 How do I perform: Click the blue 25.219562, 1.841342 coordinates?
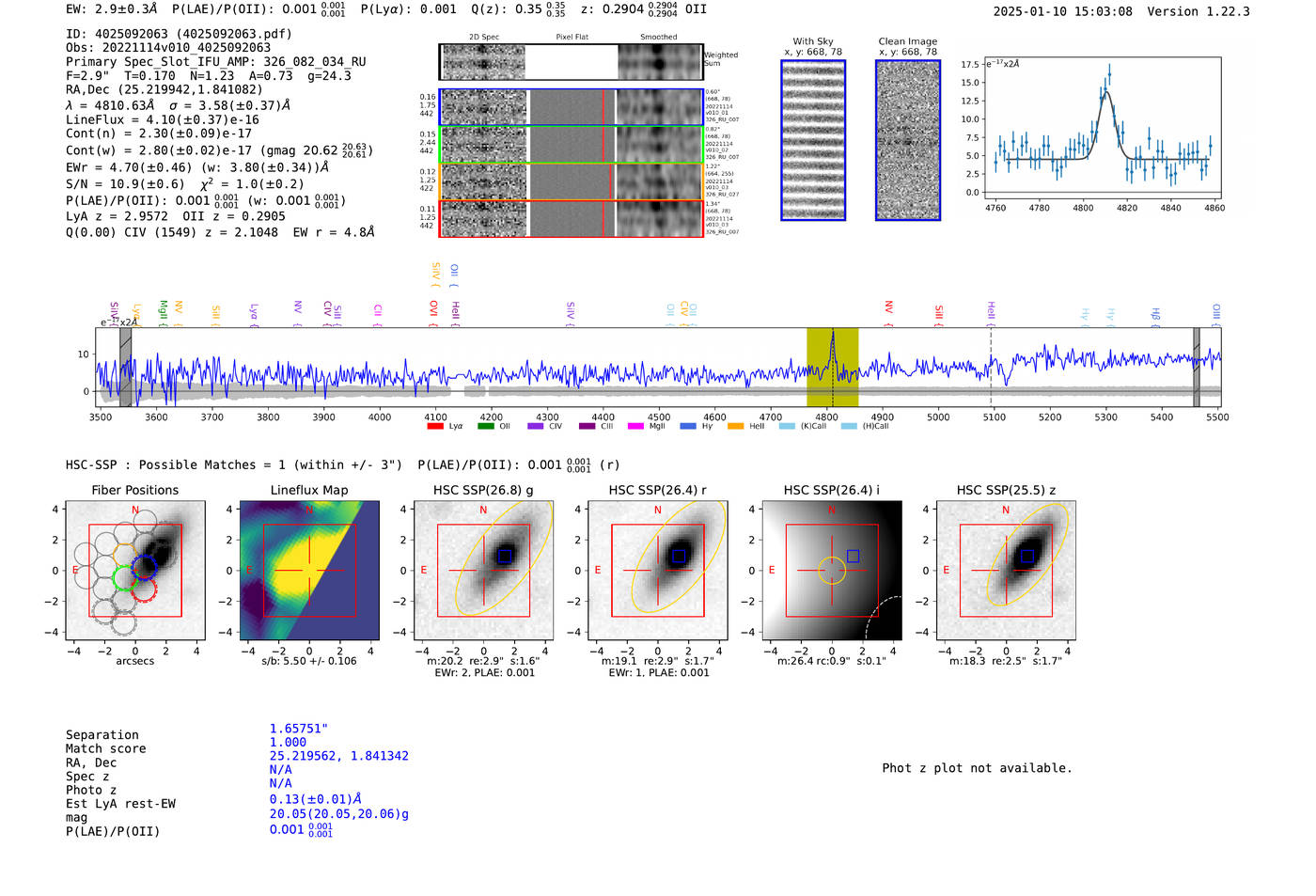[x=339, y=756]
